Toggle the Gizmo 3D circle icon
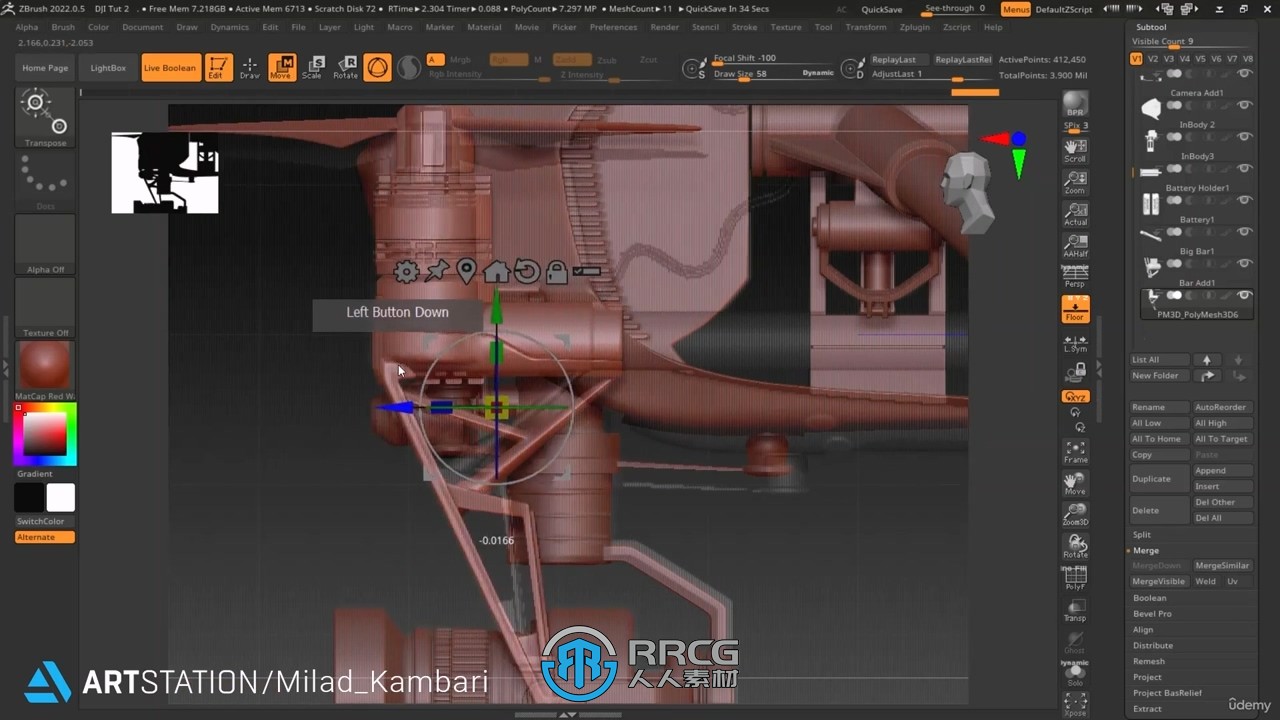Image resolution: width=1280 pixels, height=720 pixels. [377, 68]
